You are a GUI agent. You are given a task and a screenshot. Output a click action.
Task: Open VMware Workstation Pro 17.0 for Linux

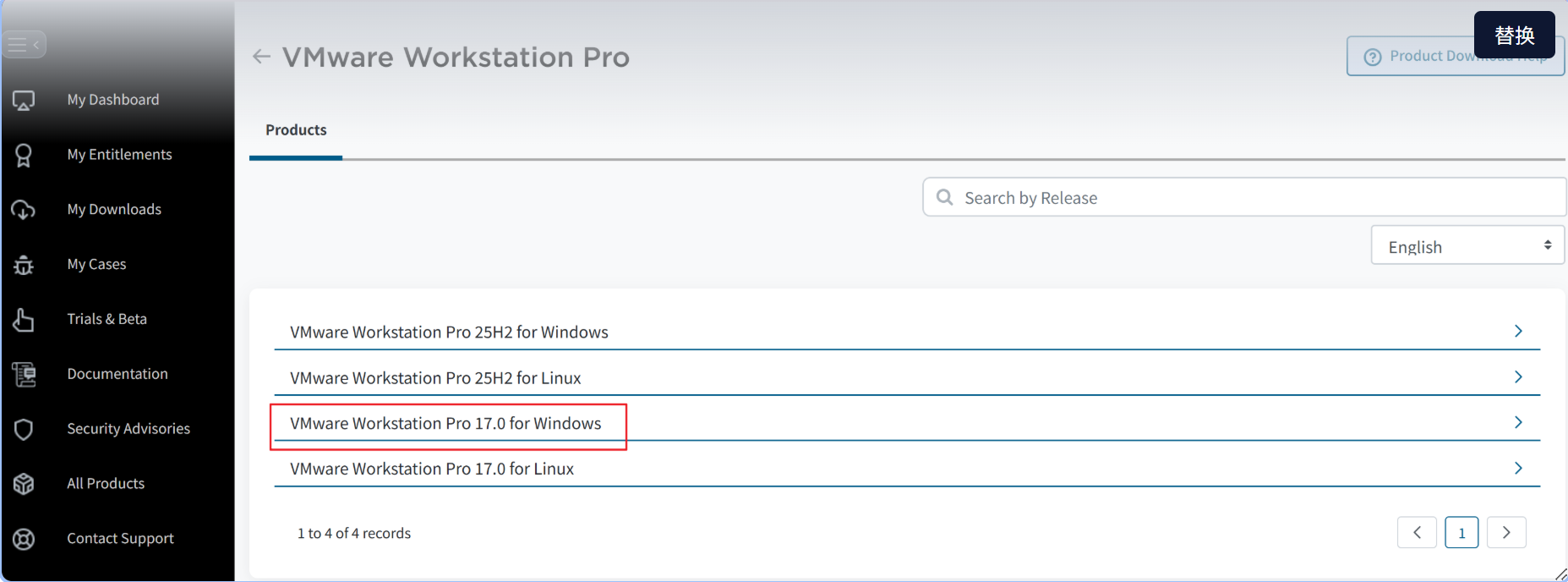[1517, 469]
